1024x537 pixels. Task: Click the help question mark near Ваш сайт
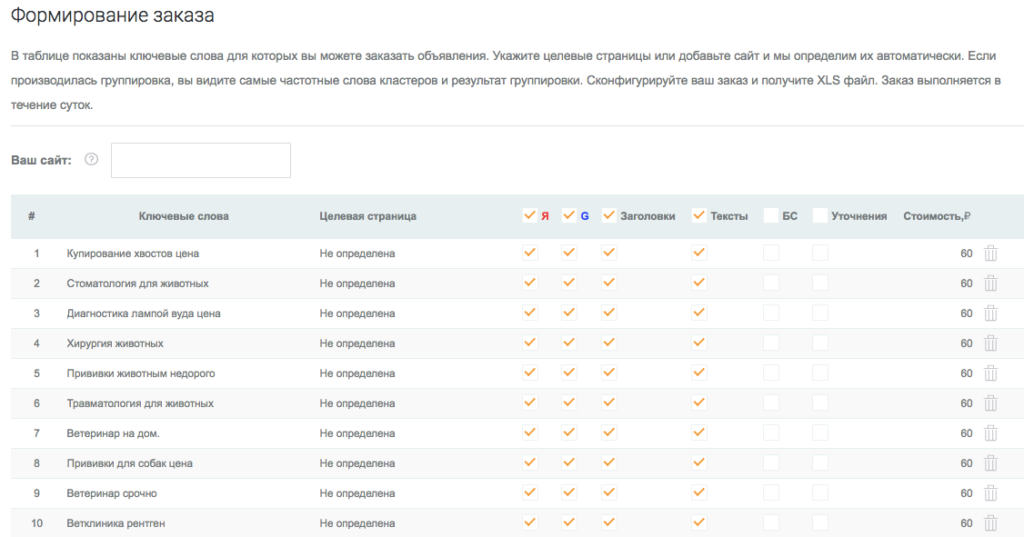[x=92, y=160]
